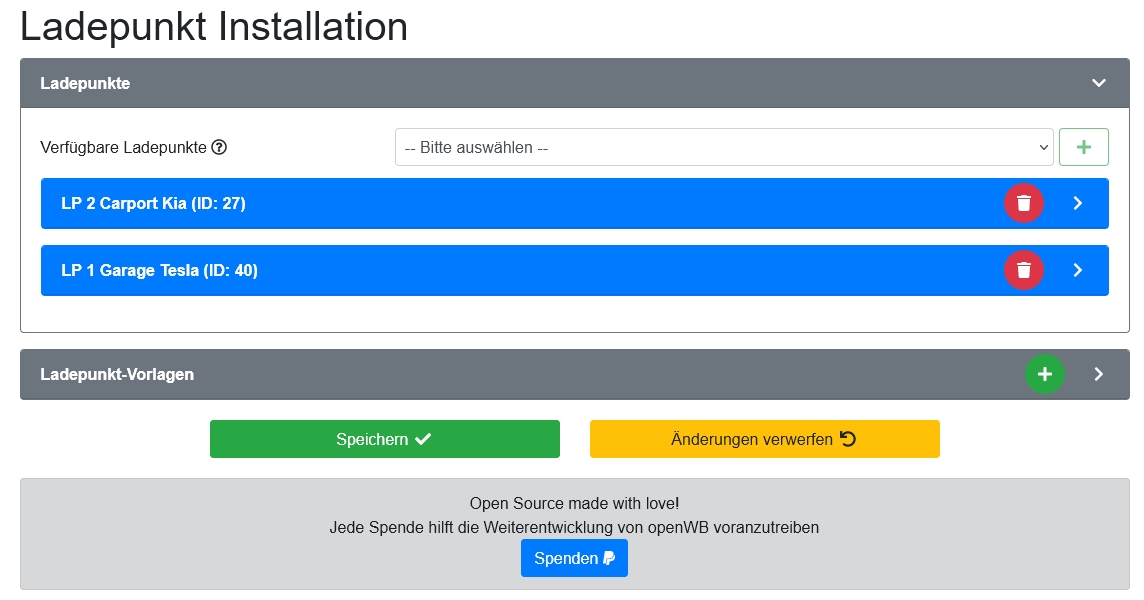Click the help icon beside Verfügbare Ladepunkte
Image resolution: width=1144 pixels, height=600 pixels.
(220, 148)
